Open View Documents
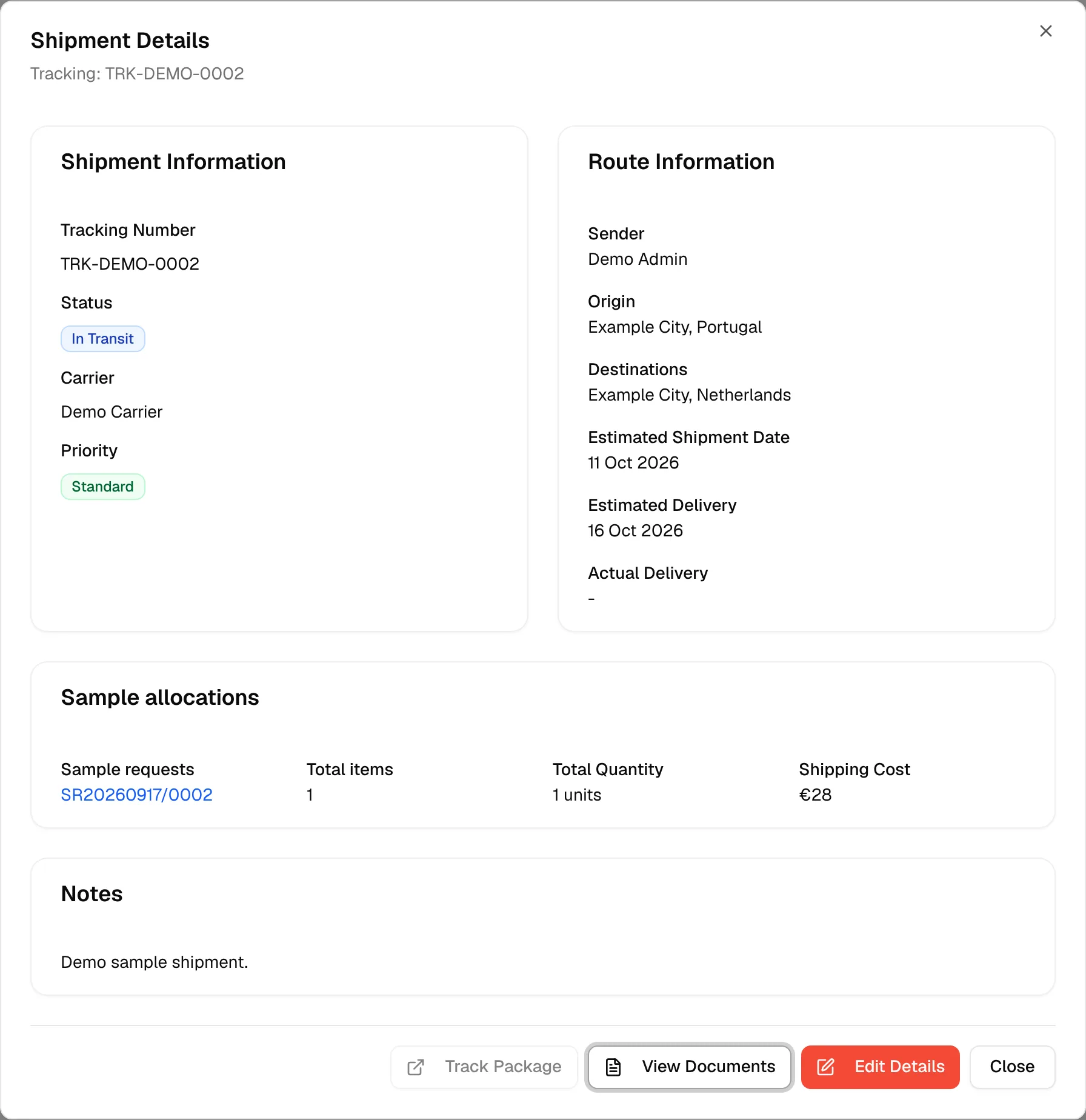1086x1120 pixels. click(x=690, y=1067)
